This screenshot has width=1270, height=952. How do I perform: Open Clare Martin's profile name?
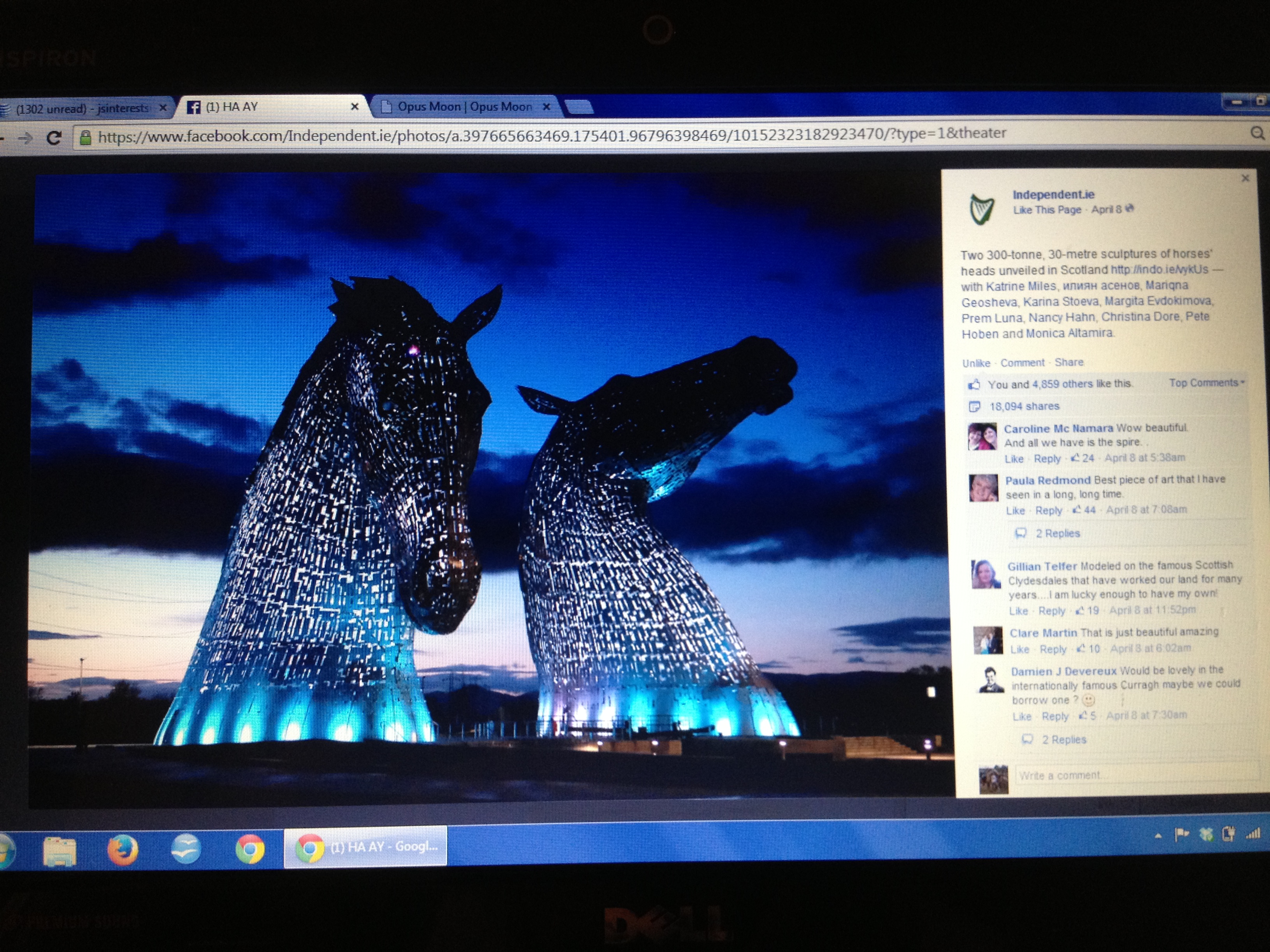point(1043,633)
